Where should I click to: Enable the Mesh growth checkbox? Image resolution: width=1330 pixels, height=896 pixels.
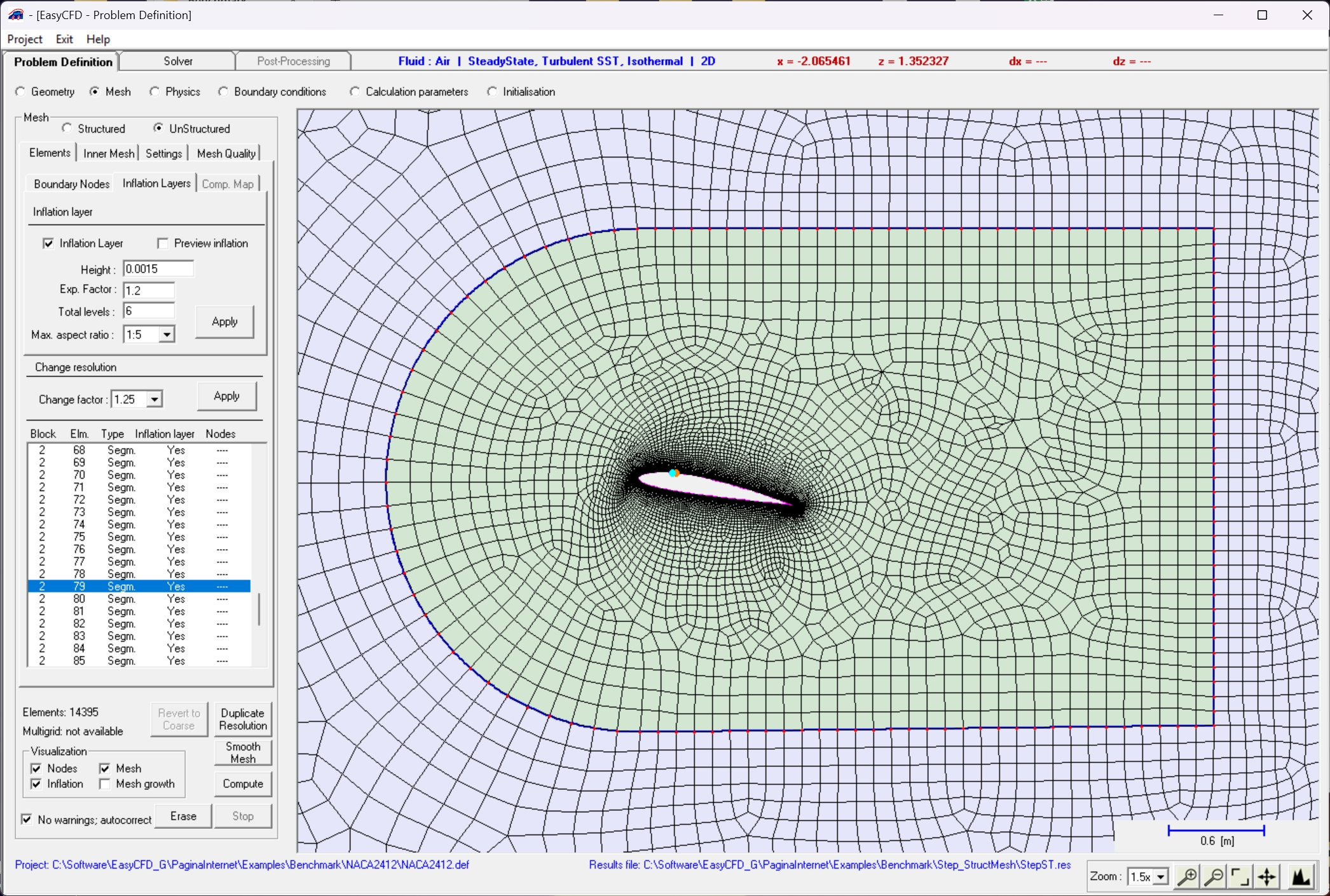click(x=105, y=784)
